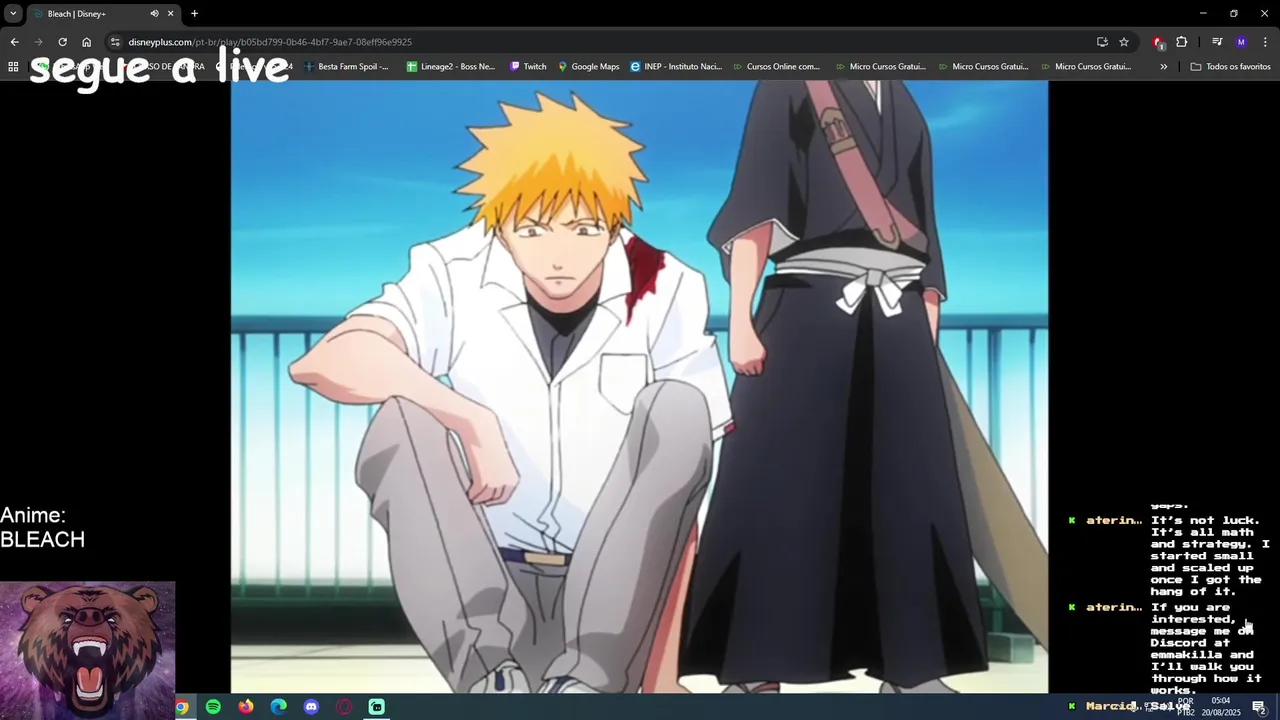Open a new browser tab
This screenshot has width=1280, height=720.
(194, 14)
